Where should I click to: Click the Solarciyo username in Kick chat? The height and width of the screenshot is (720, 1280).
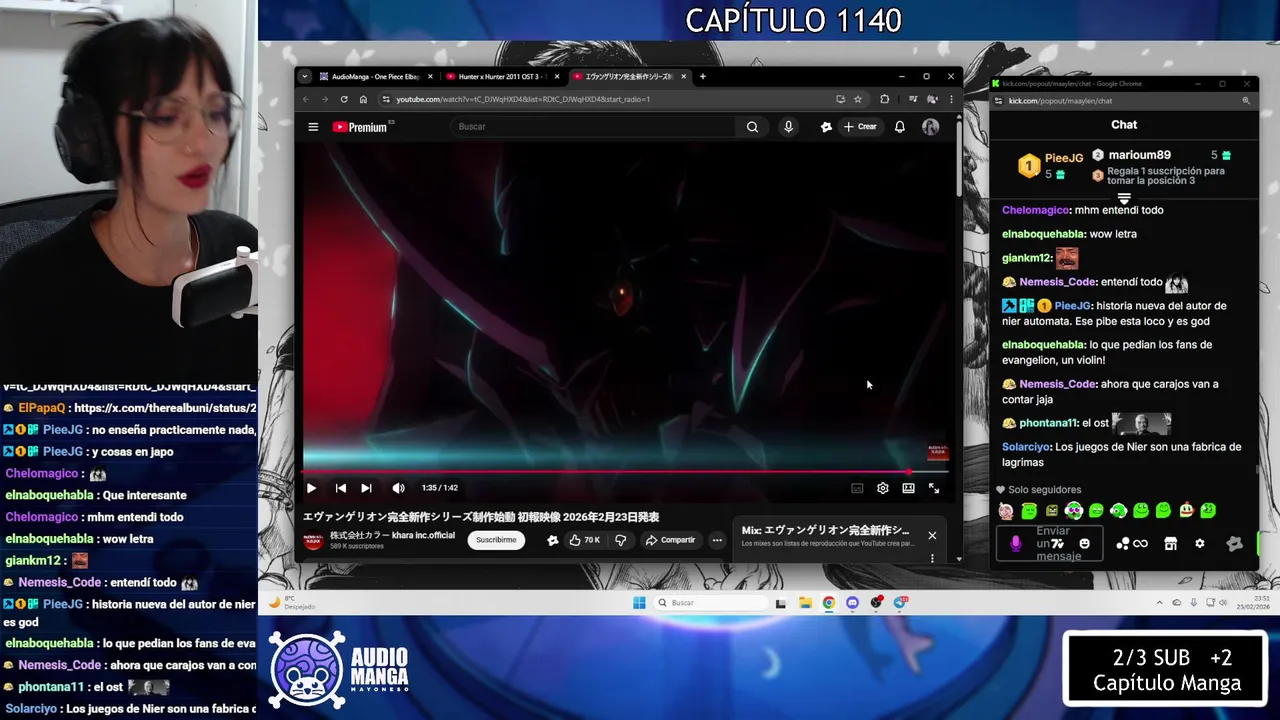(x=1026, y=447)
